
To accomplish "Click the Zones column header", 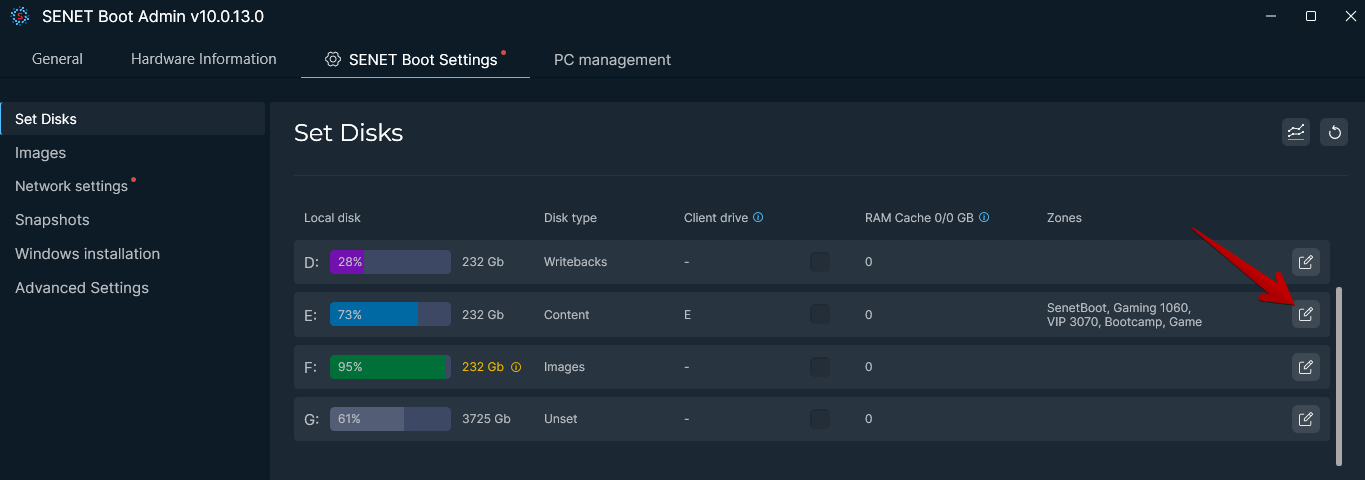I will [x=1064, y=218].
